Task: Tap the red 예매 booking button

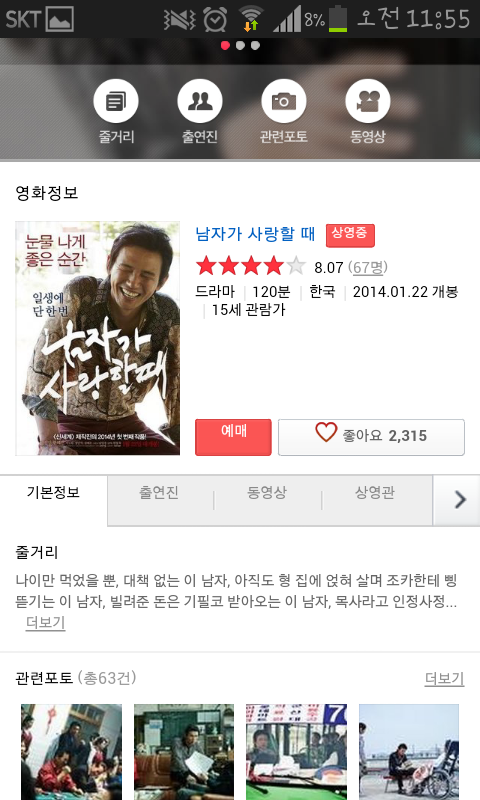Action: point(233,437)
